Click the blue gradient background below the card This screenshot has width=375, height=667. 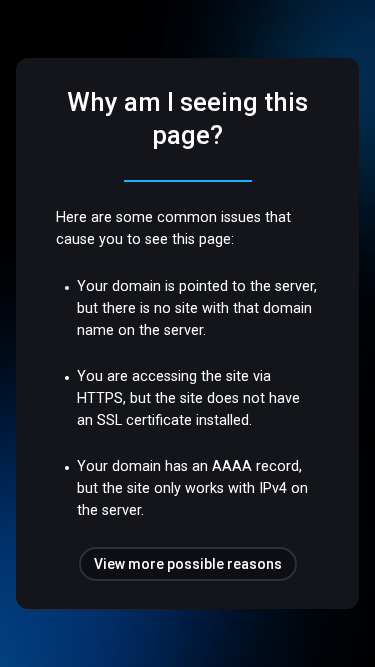188,638
